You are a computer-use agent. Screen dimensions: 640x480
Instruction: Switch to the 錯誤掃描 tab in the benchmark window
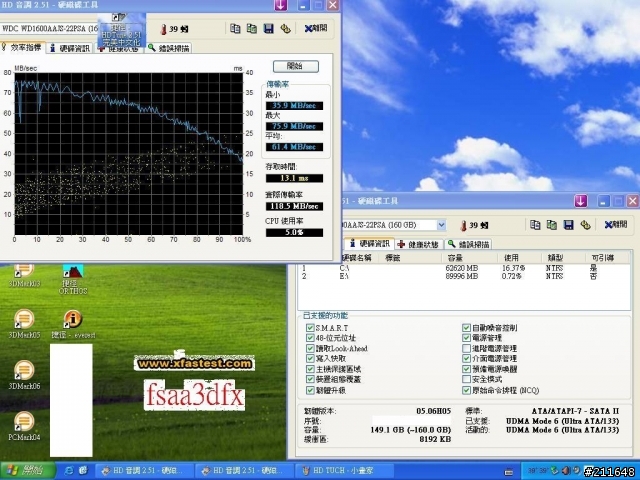[169, 48]
